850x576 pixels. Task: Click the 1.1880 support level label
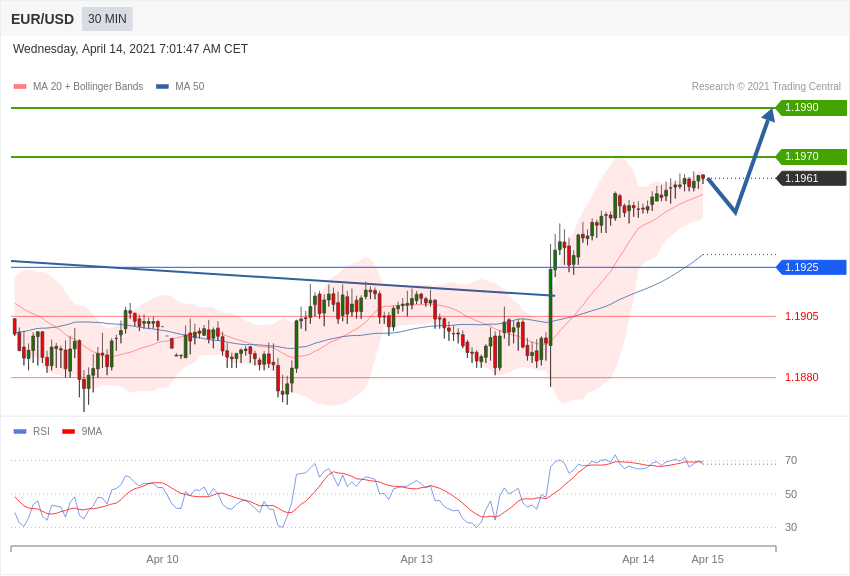pos(802,377)
